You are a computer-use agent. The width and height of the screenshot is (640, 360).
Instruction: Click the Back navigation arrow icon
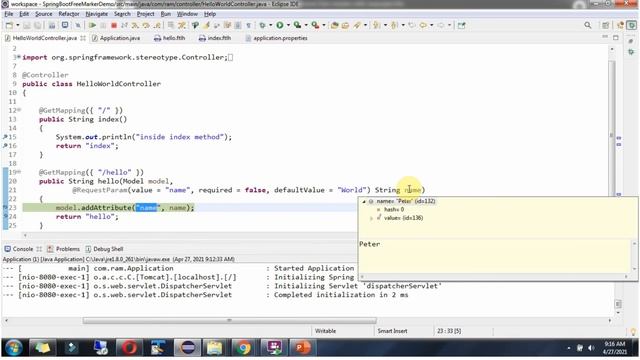pos(423,25)
